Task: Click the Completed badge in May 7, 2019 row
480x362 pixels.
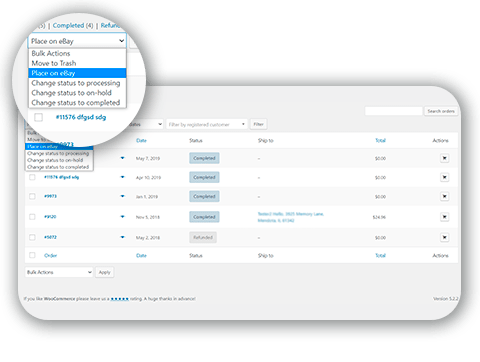Action: coord(204,158)
